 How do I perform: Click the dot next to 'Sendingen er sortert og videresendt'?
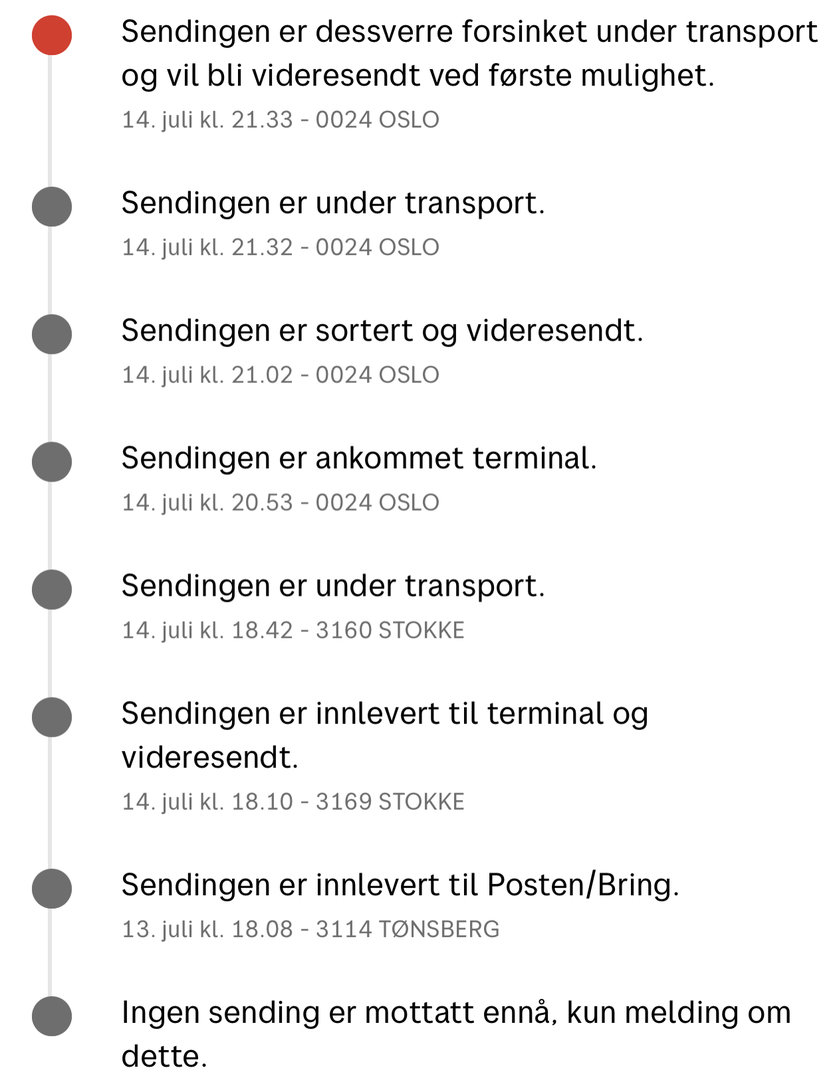(51, 333)
